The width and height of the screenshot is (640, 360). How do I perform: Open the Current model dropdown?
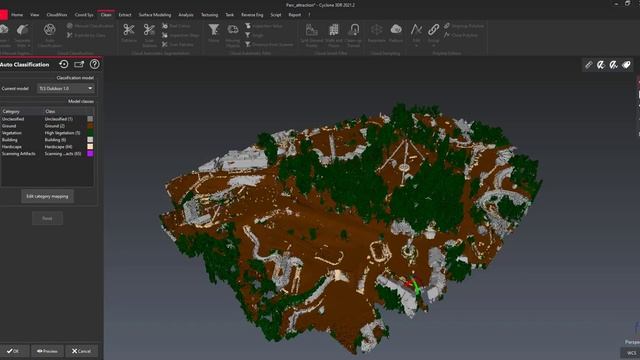(66, 88)
